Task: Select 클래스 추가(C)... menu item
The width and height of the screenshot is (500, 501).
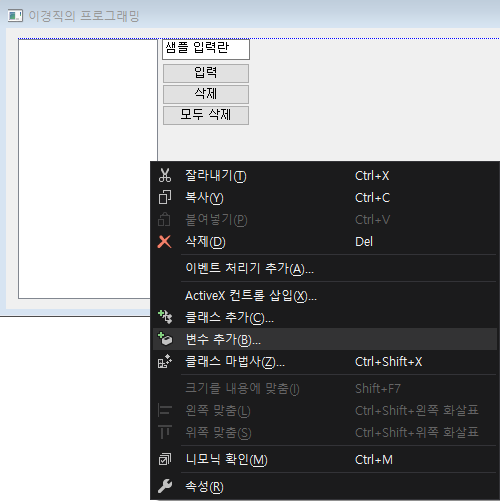Action: (325, 317)
